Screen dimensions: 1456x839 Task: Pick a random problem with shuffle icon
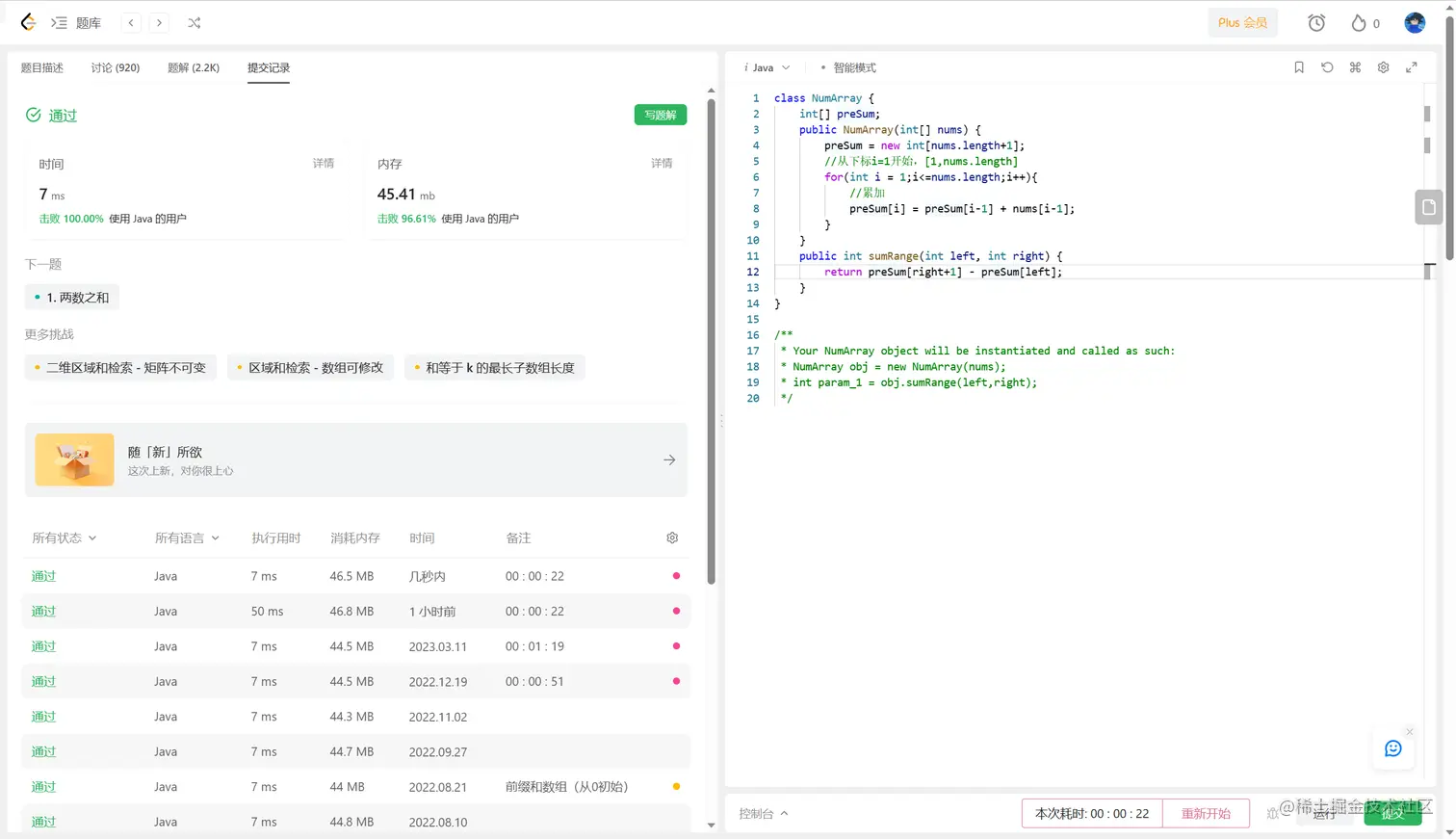tap(195, 23)
